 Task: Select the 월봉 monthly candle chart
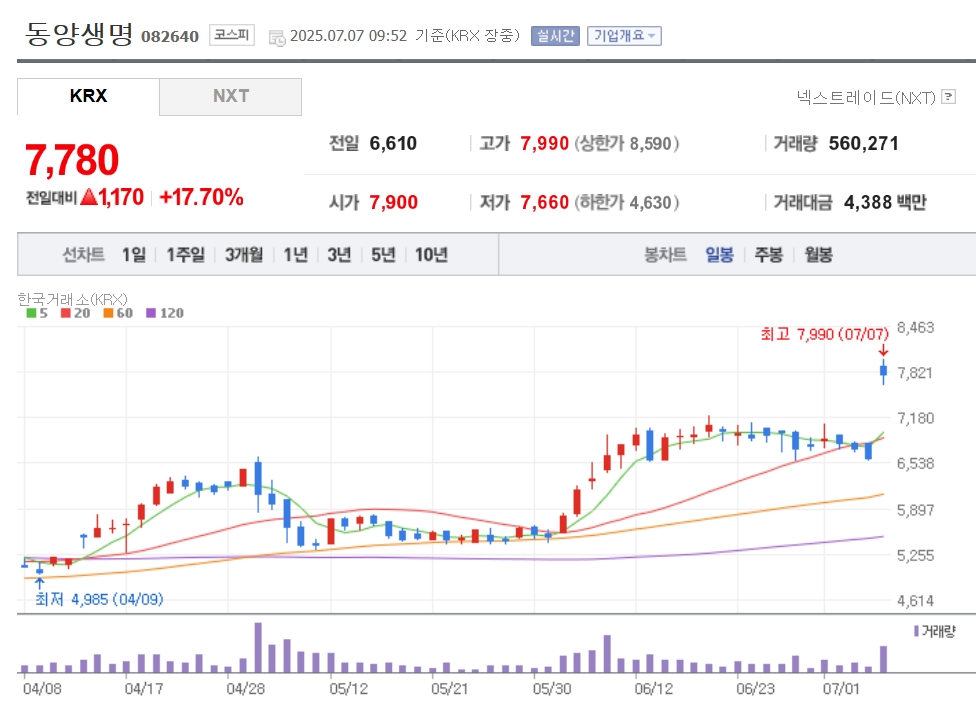pos(819,255)
